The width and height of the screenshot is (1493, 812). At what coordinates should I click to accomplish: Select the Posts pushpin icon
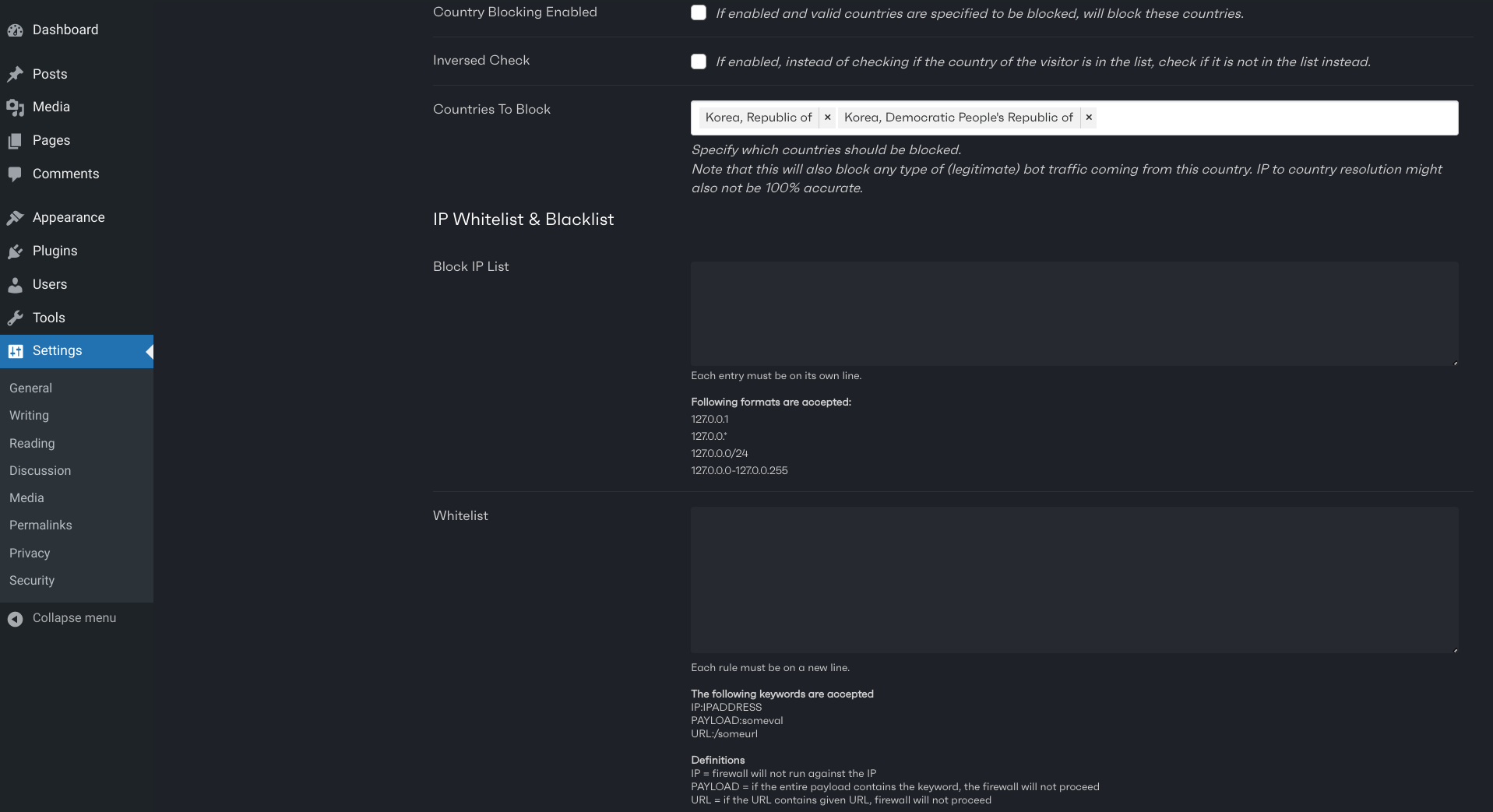tap(16, 74)
